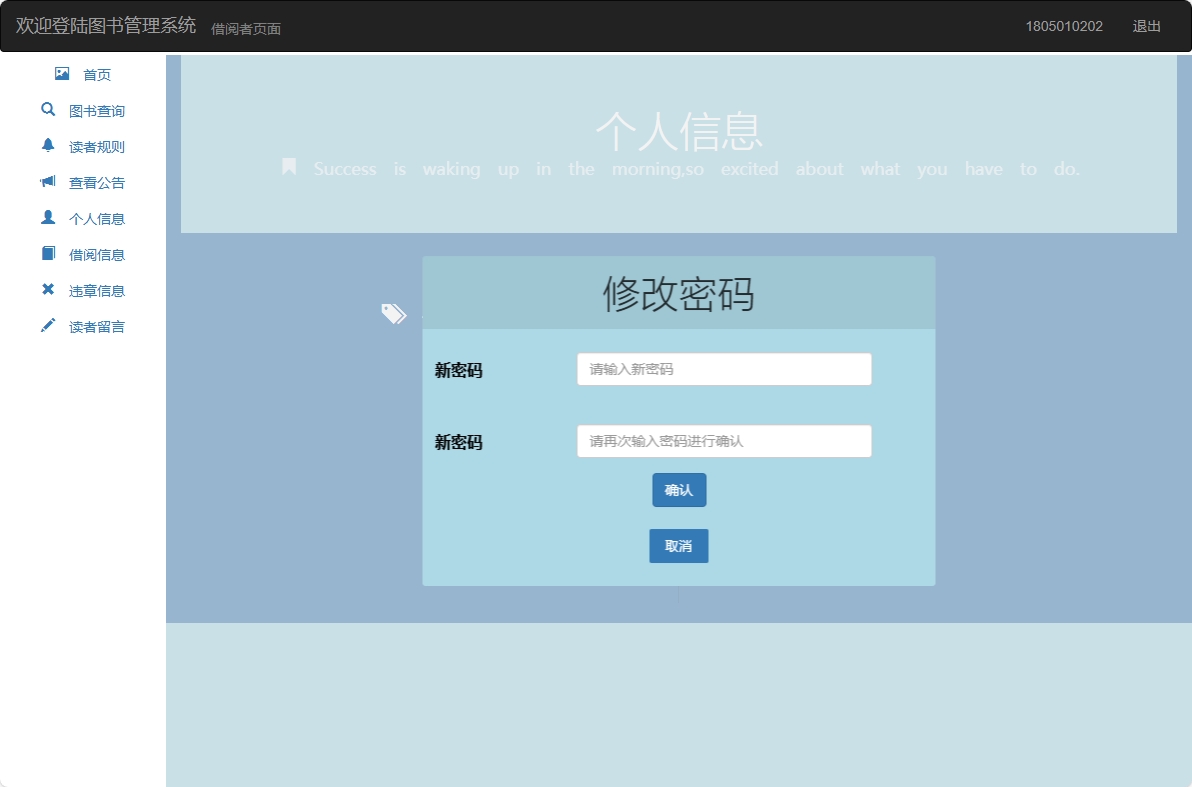
Task: Click the tag icon beside the password panel
Action: pyautogui.click(x=394, y=313)
